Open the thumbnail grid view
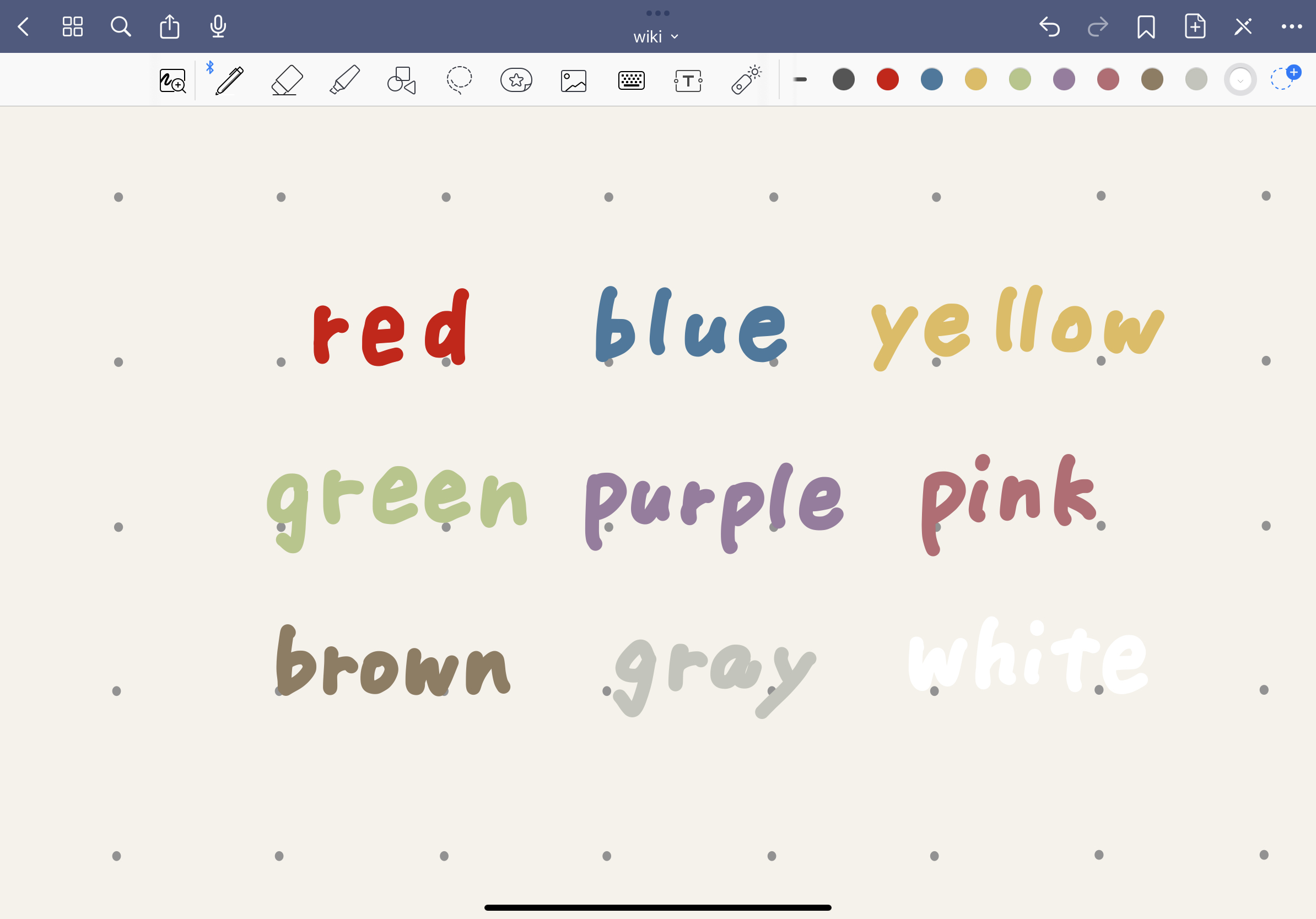The height and width of the screenshot is (919, 1316). (x=73, y=26)
